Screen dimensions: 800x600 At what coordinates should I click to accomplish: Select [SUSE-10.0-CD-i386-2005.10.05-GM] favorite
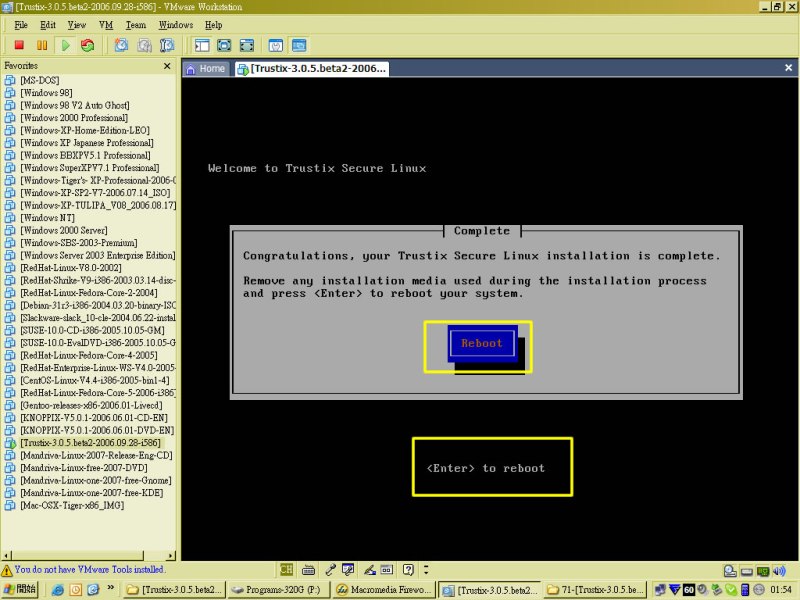pyautogui.click(x=92, y=331)
